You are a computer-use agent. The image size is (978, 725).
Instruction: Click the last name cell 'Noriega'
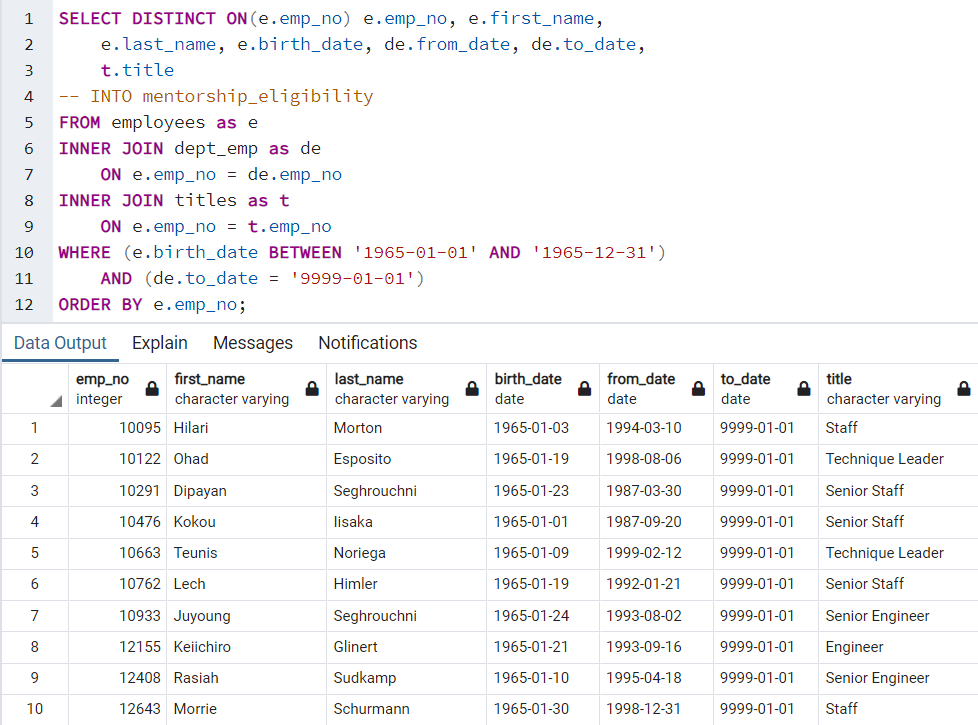pos(407,553)
